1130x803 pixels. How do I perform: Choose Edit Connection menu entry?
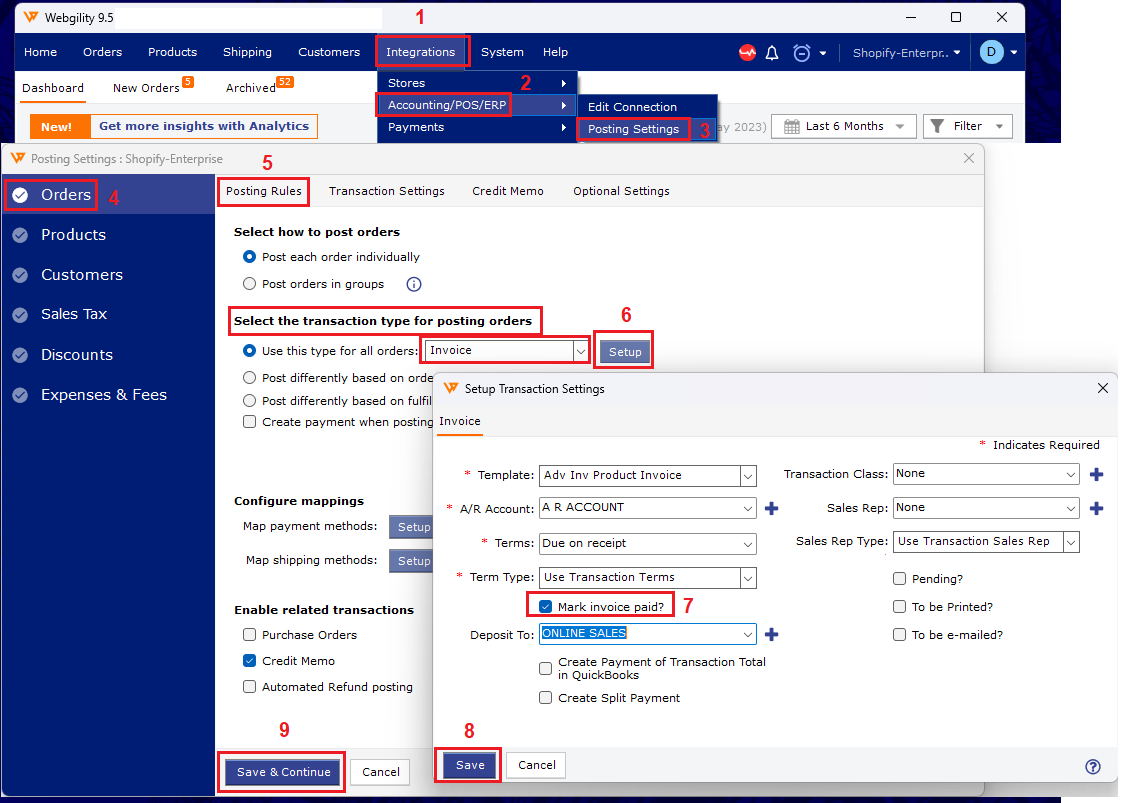click(633, 107)
